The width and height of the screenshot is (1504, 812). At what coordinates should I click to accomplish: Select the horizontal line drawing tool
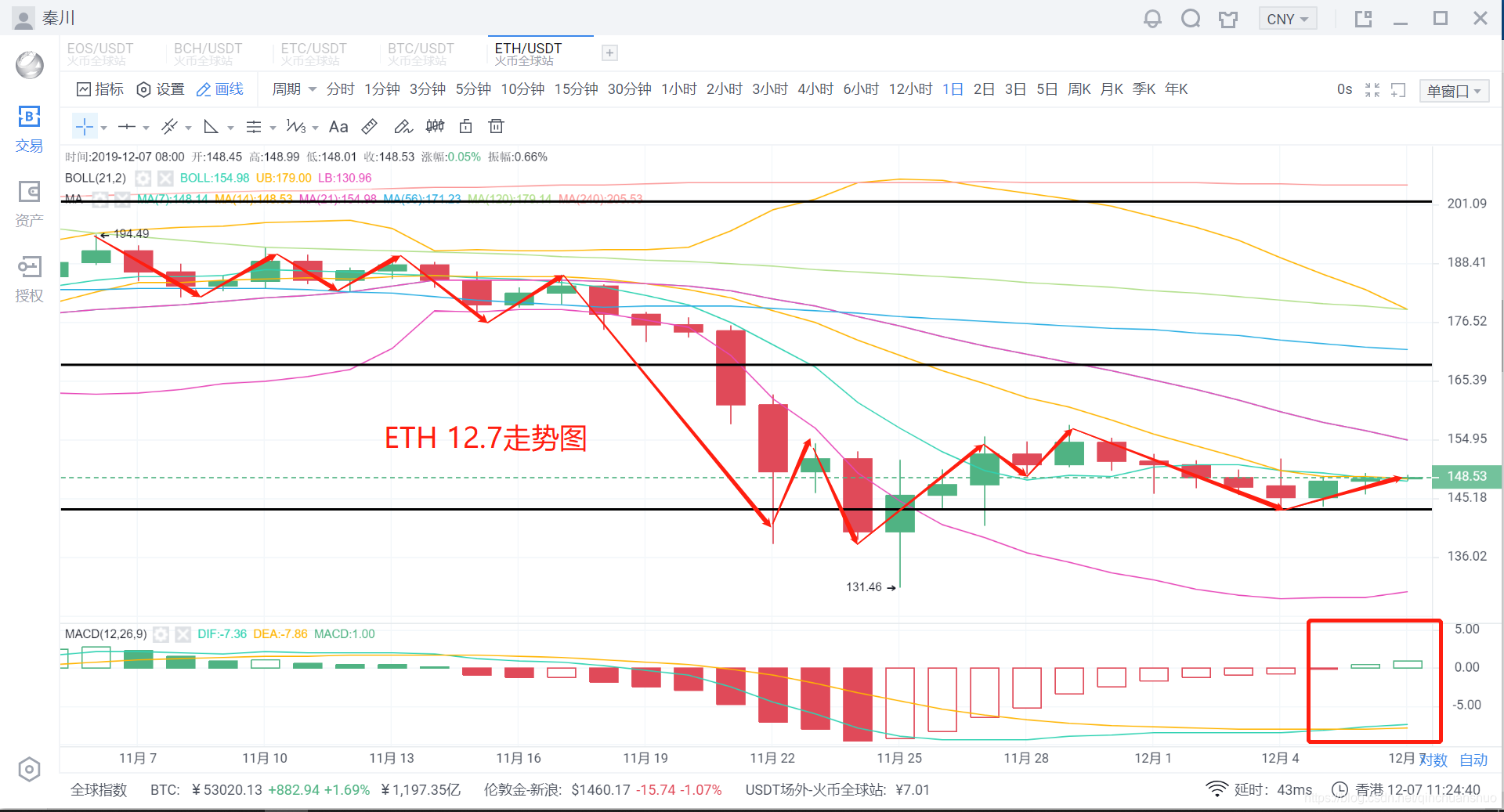[127, 127]
